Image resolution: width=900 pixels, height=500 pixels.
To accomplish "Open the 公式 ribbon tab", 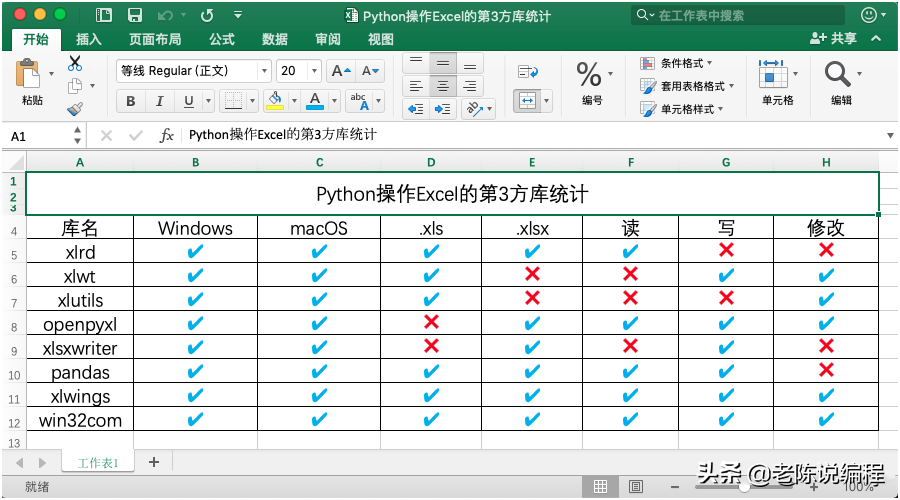I will pyautogui.click(x=222, y=40).
